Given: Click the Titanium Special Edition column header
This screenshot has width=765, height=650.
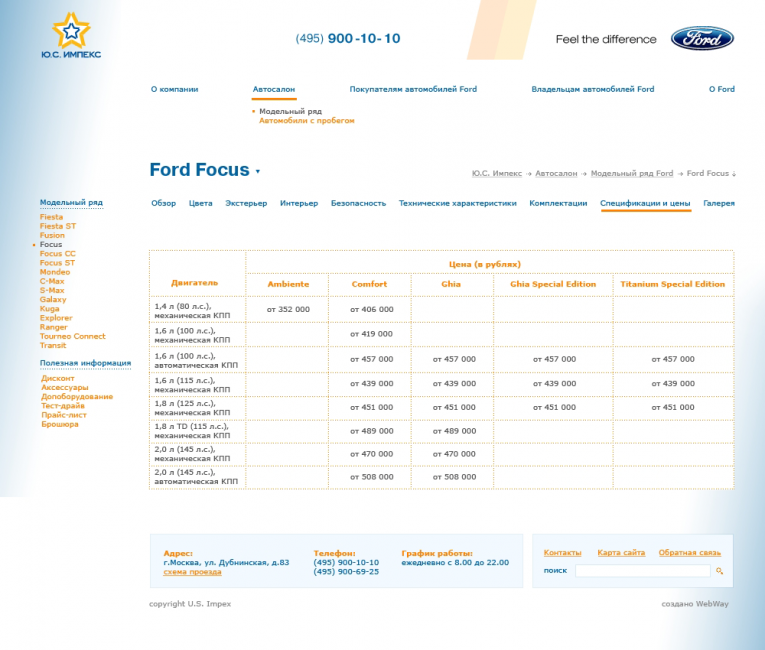Looking at the screenshot, I should tap(672, 284).
